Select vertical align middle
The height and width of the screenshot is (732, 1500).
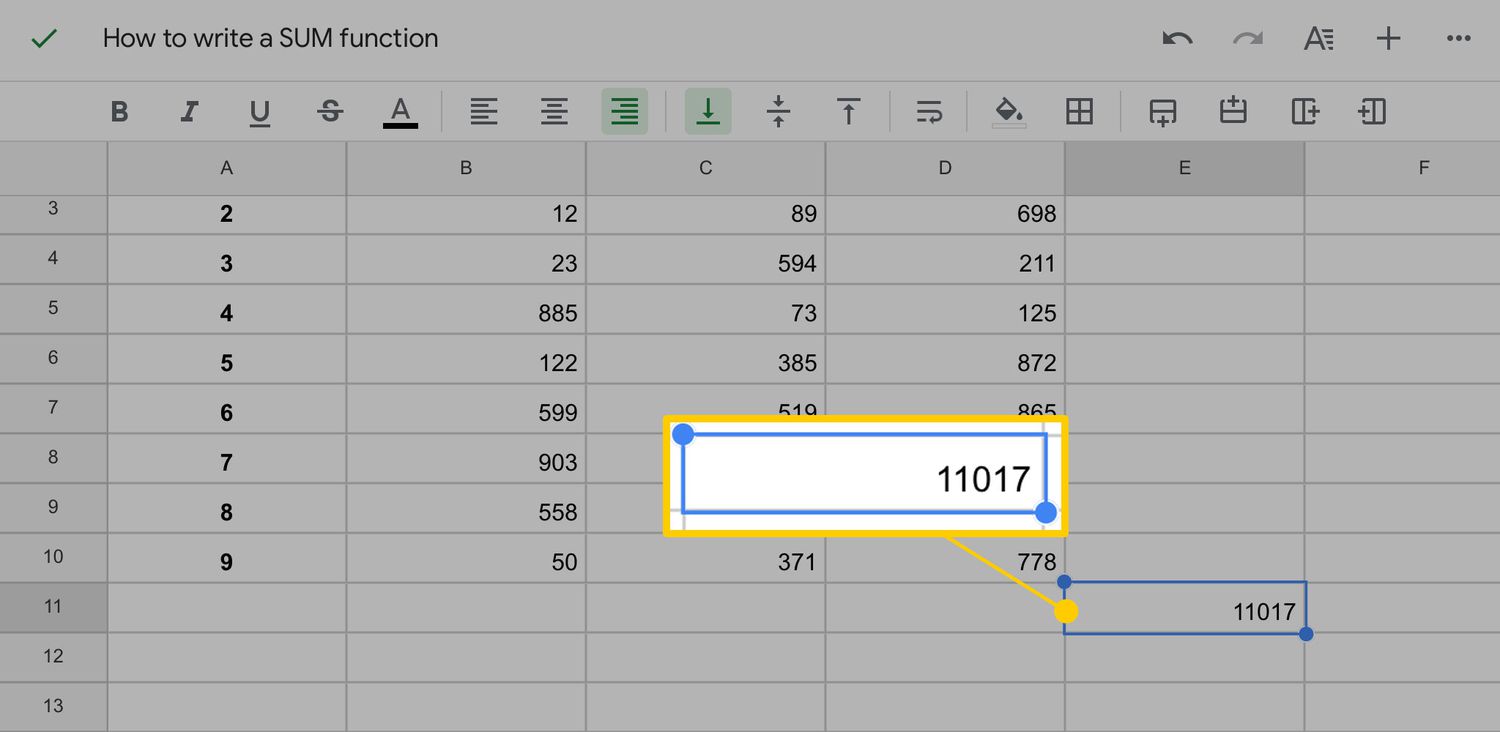point(778,111)
